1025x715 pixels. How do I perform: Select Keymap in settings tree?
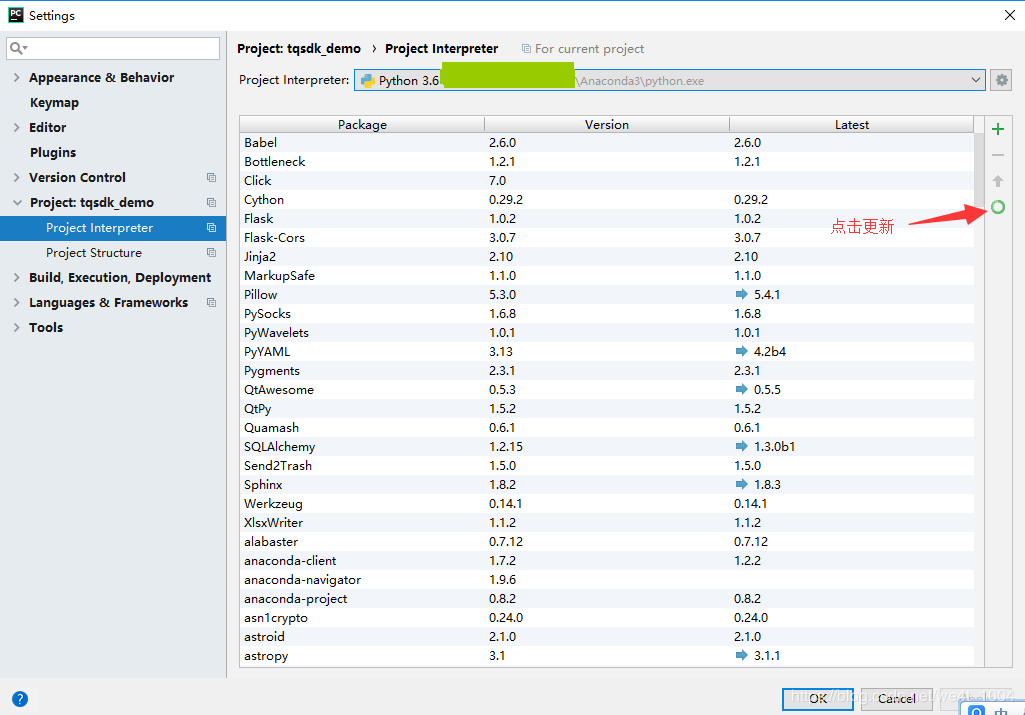54,103
